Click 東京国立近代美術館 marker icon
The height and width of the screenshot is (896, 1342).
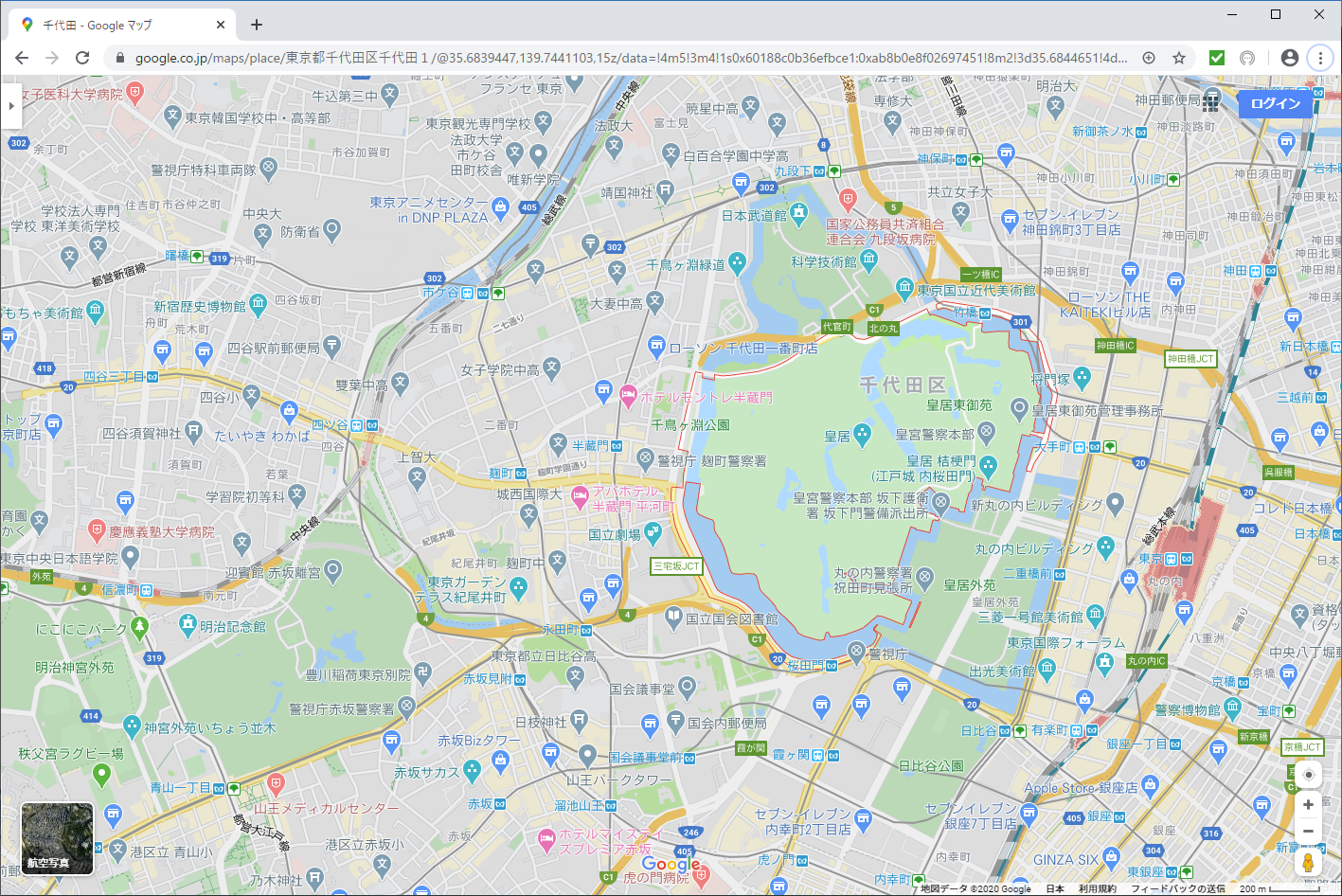904,288
